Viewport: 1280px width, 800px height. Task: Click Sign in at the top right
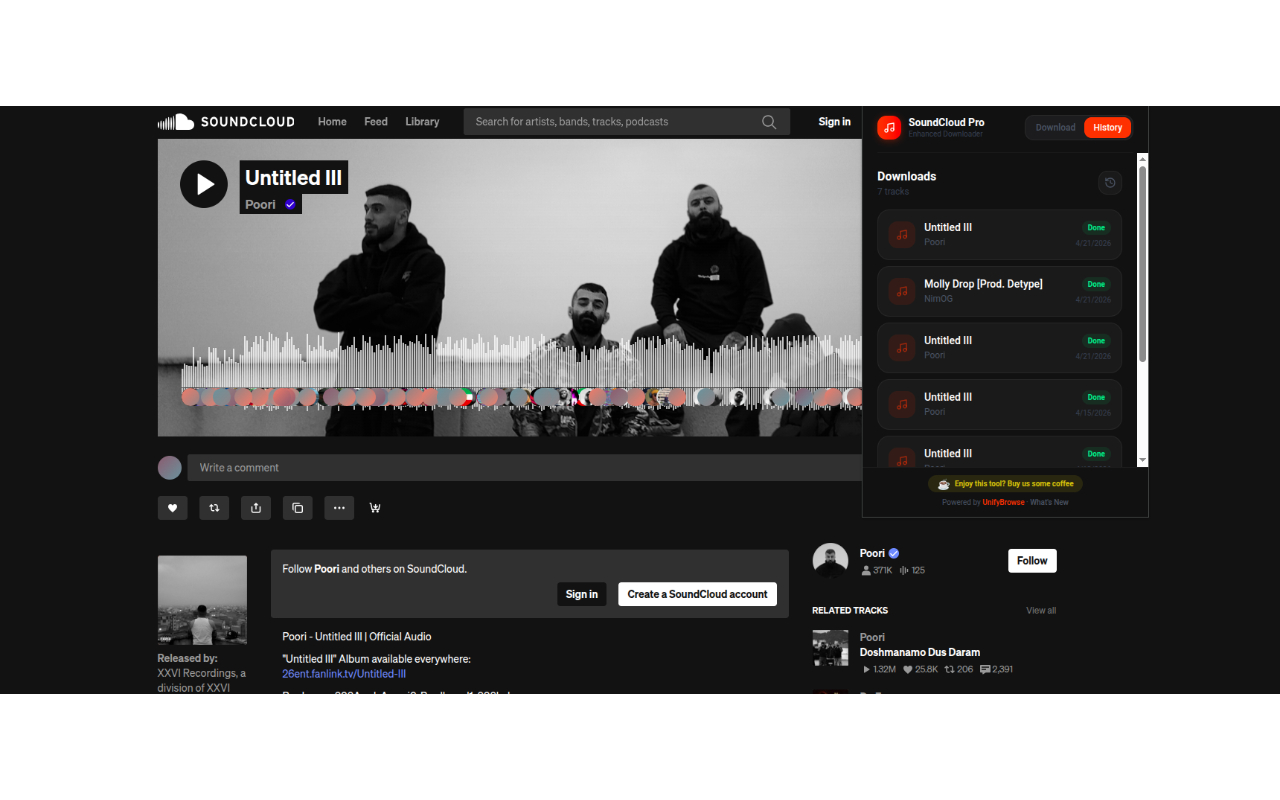pos(834,122)
